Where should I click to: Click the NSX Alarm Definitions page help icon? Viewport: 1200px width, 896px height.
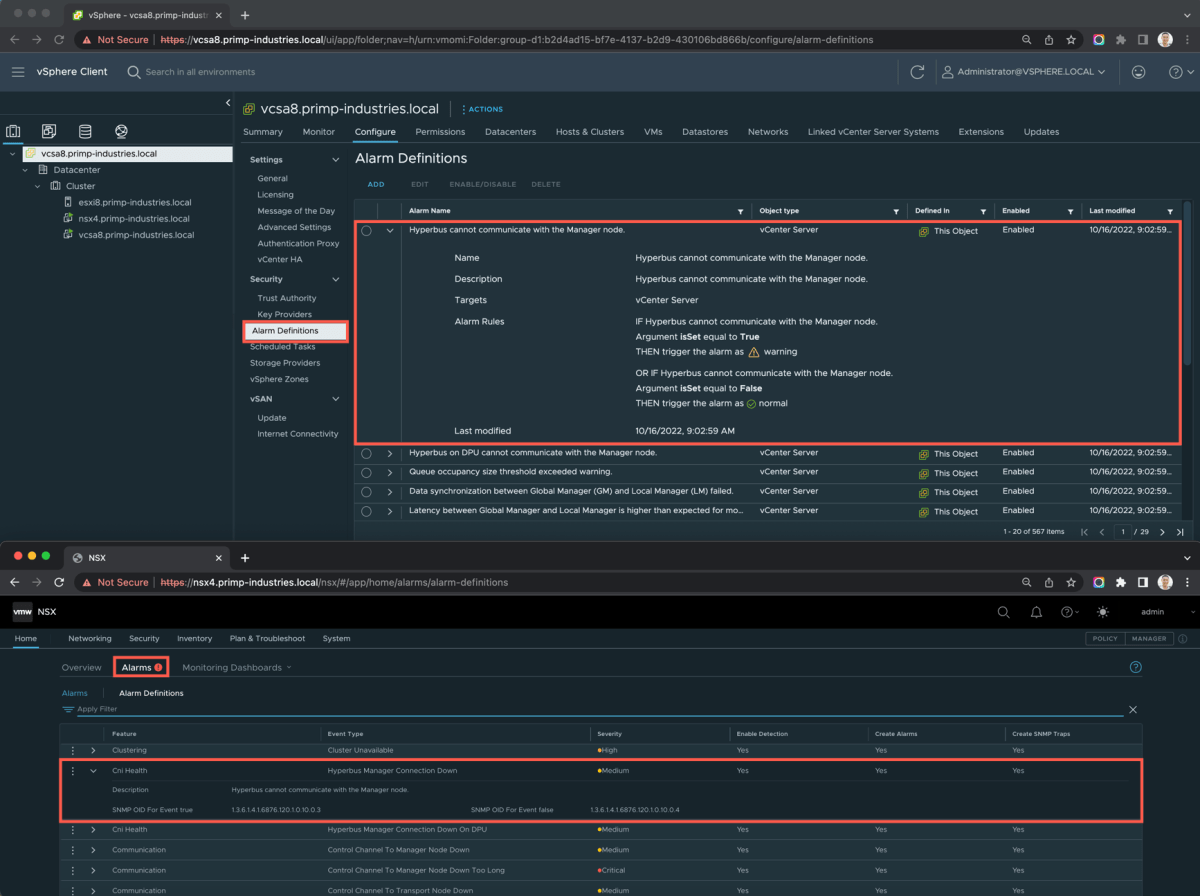tap(1135, 667)
